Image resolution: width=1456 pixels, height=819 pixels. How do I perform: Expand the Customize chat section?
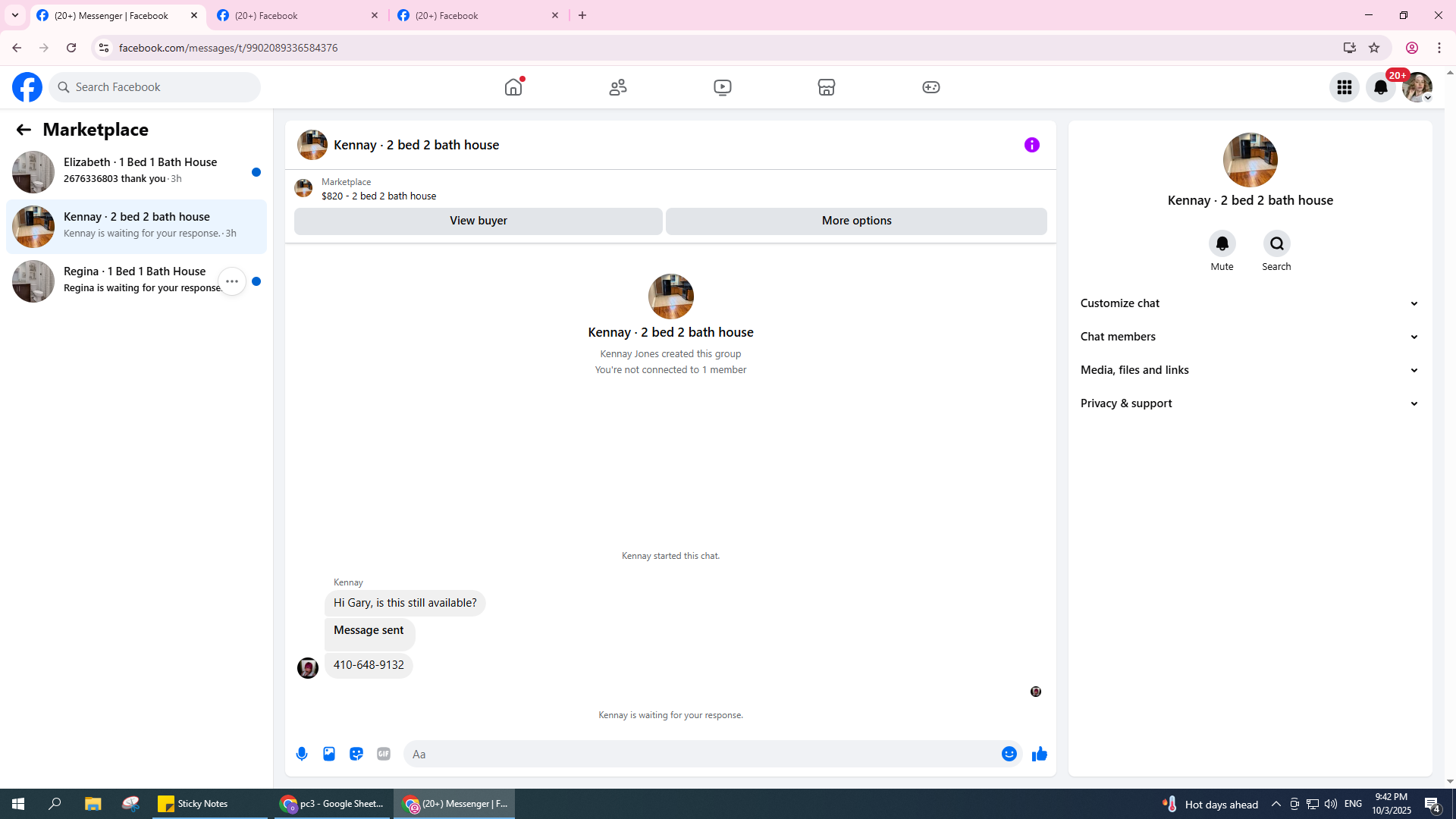[1250, 303]
